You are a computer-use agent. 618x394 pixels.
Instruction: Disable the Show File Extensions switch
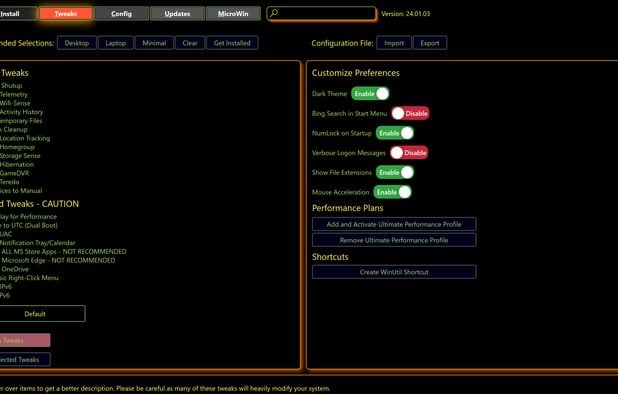[395, 172]
